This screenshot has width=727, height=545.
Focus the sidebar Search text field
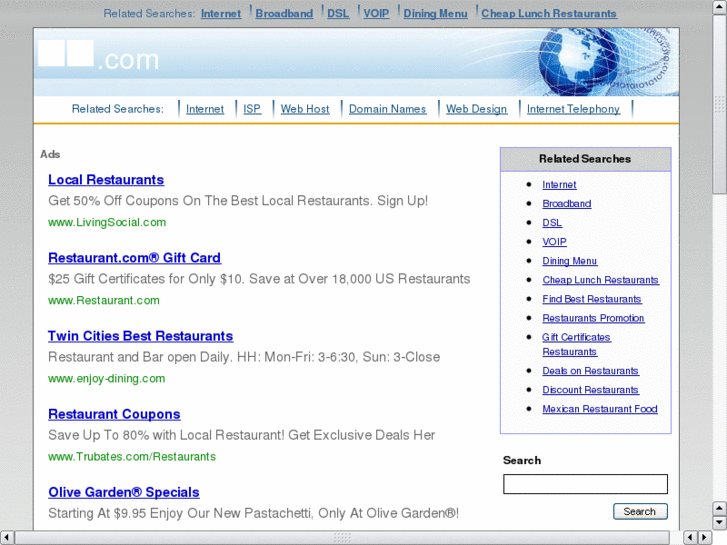586,484
